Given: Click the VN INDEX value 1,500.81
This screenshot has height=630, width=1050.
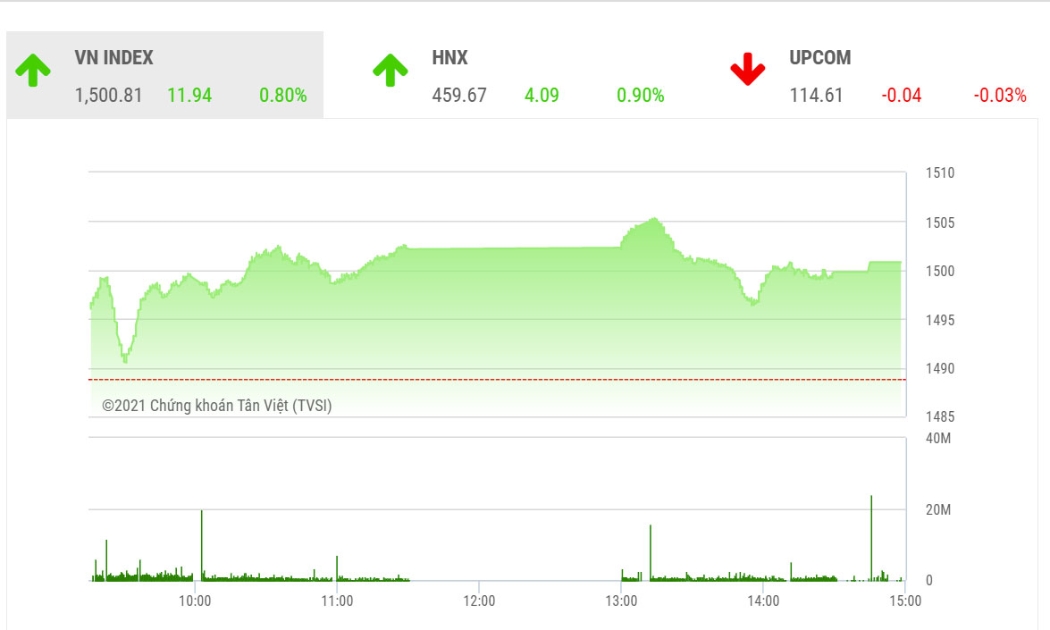Looking at the screenshot, I should click(108, 95).
